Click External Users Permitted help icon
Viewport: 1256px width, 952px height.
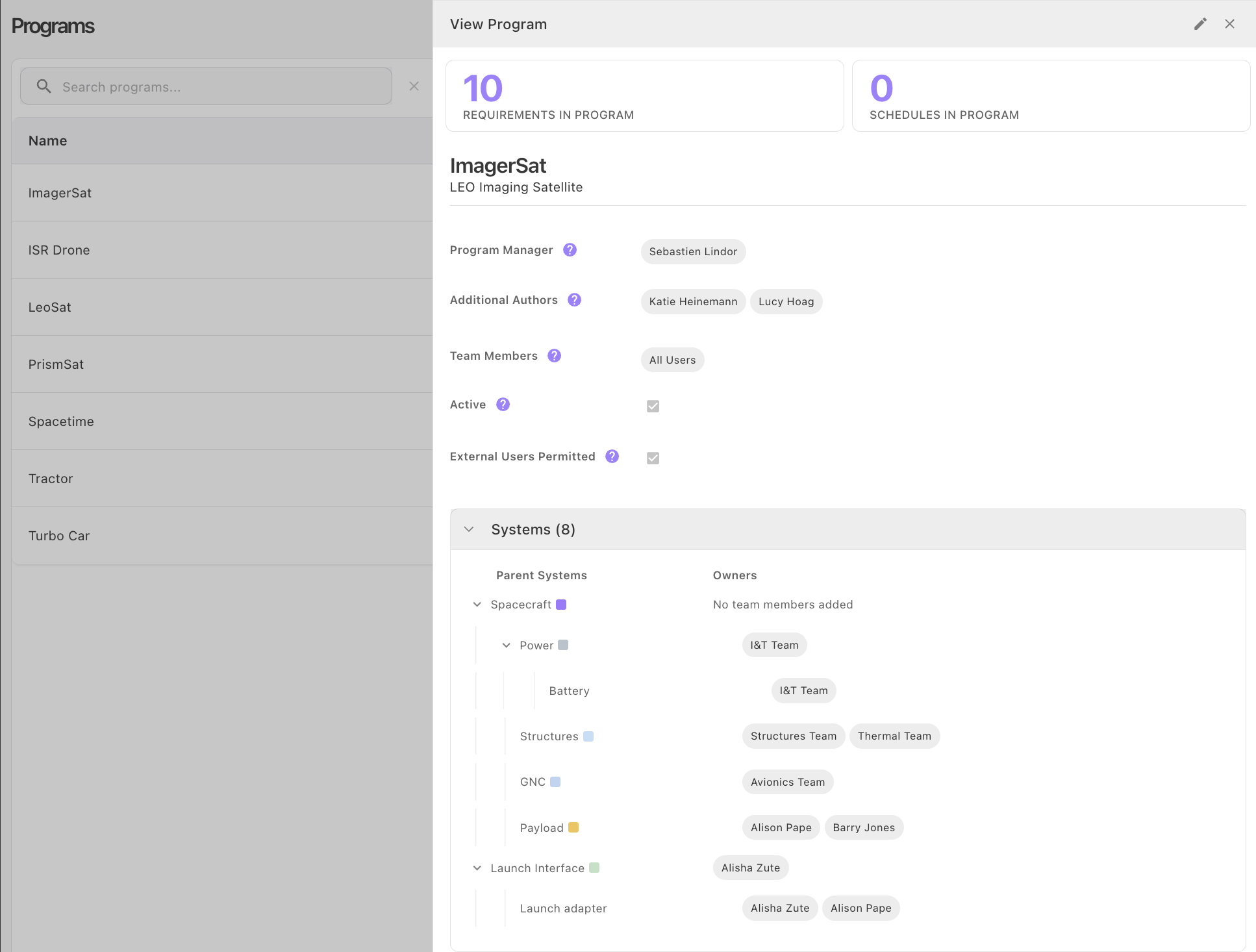tap(612, 457)
